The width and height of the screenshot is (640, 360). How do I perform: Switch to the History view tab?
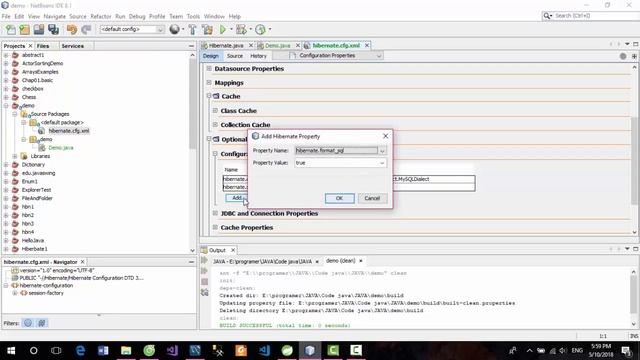tap(258, 56)
